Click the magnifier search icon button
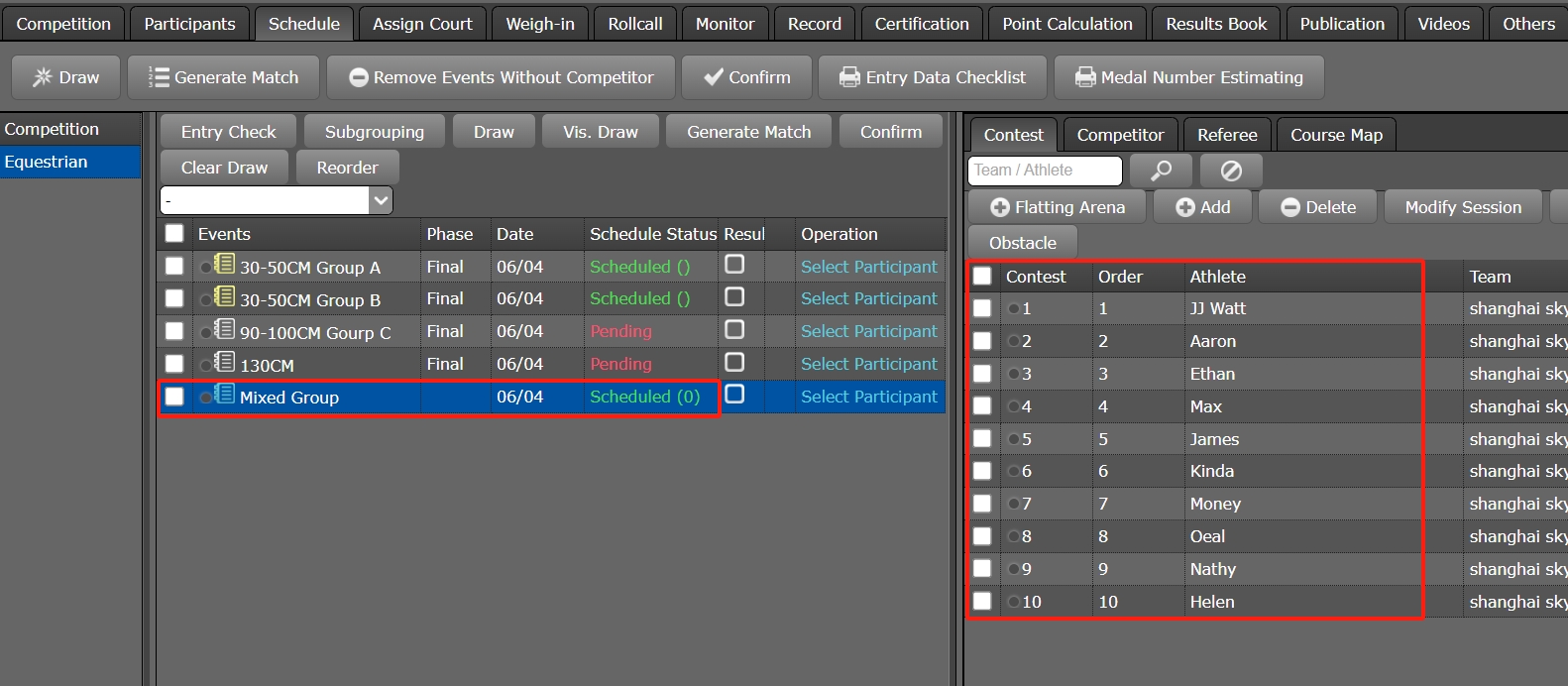The width and height of the screenshot is (1568, 686). tap(1161, 171)
